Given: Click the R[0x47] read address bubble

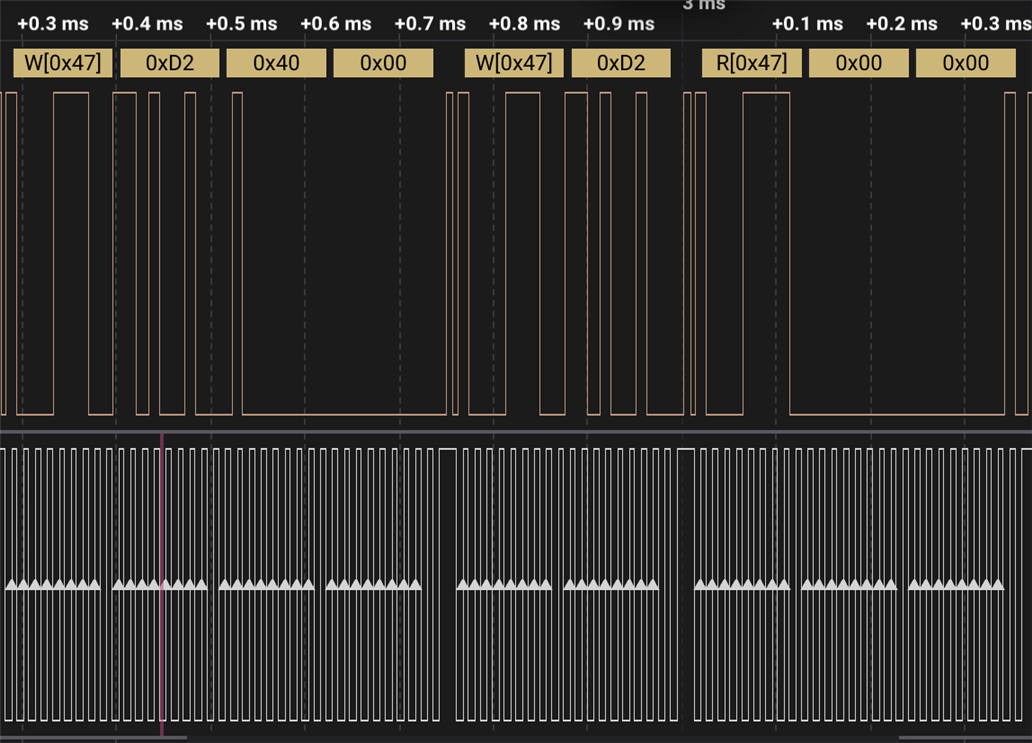Looking at the screenshot, I should pos(752,63).
